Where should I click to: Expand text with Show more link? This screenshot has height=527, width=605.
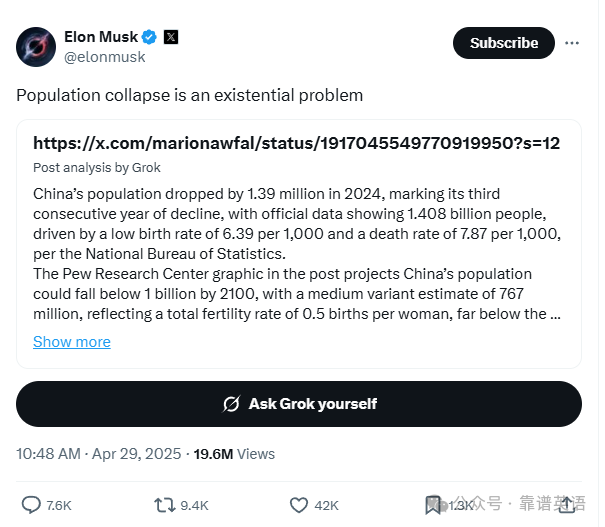tap(72, 342)
